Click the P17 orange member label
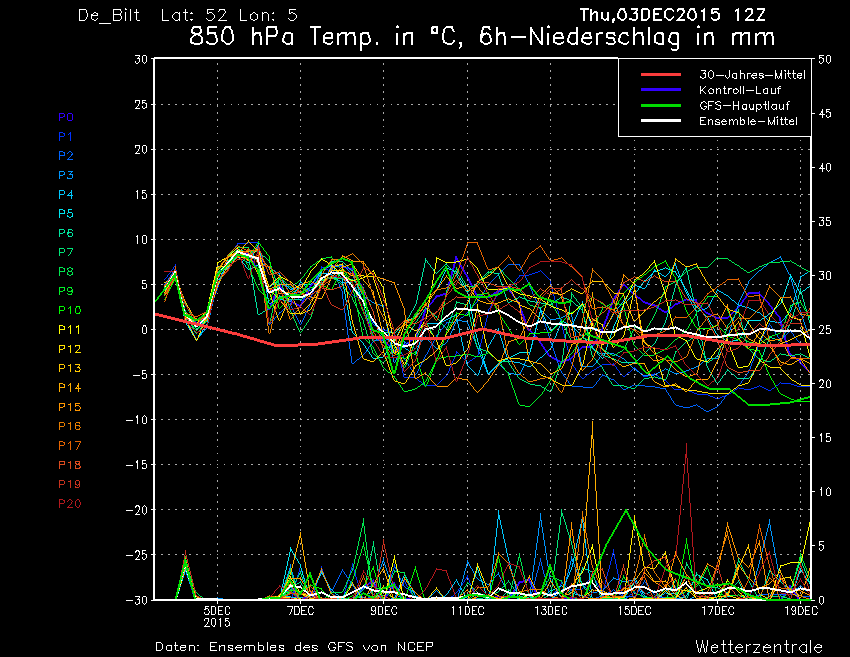 (69, 446)
